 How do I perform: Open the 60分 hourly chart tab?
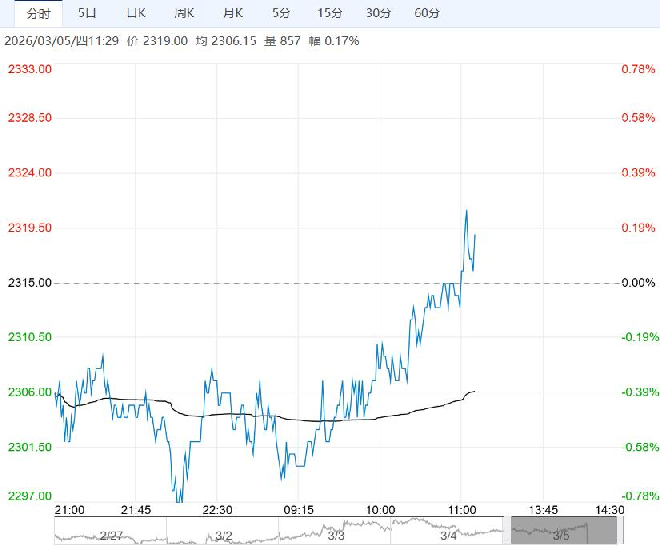click(x=427, y=13)
